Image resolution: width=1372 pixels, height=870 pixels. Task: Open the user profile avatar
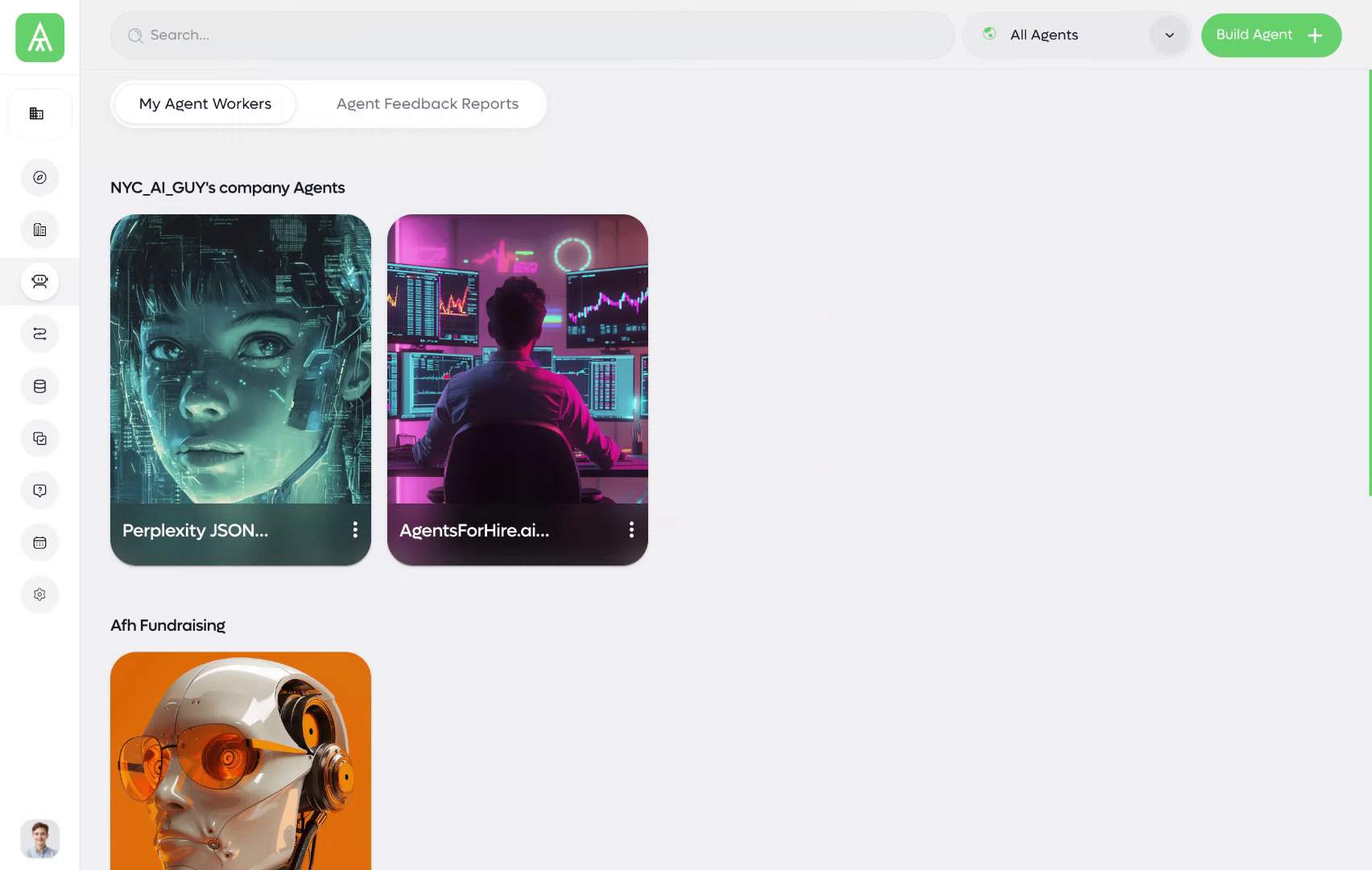[x=39, y=839]
